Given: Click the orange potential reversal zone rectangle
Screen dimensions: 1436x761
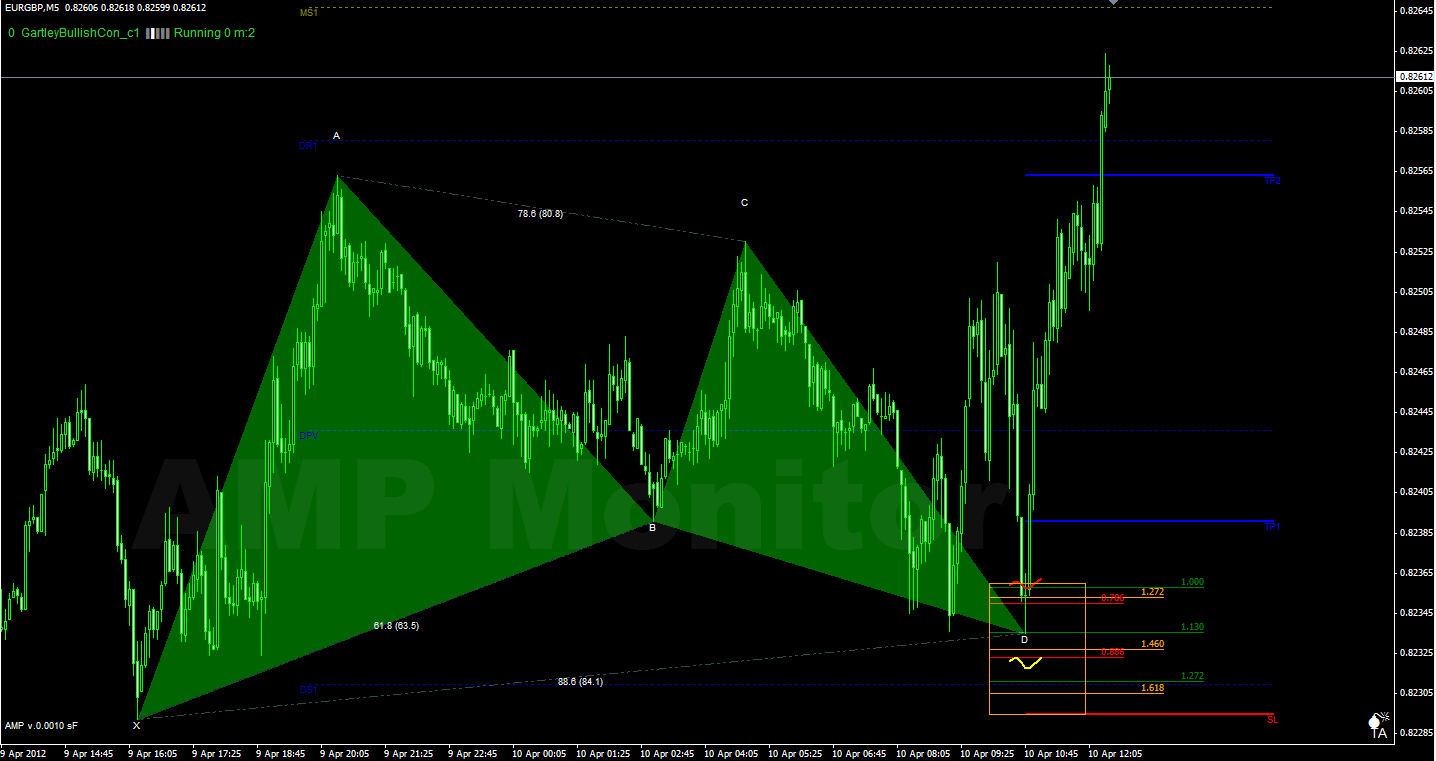Looking at the screenshot, I should point(1037,649).
